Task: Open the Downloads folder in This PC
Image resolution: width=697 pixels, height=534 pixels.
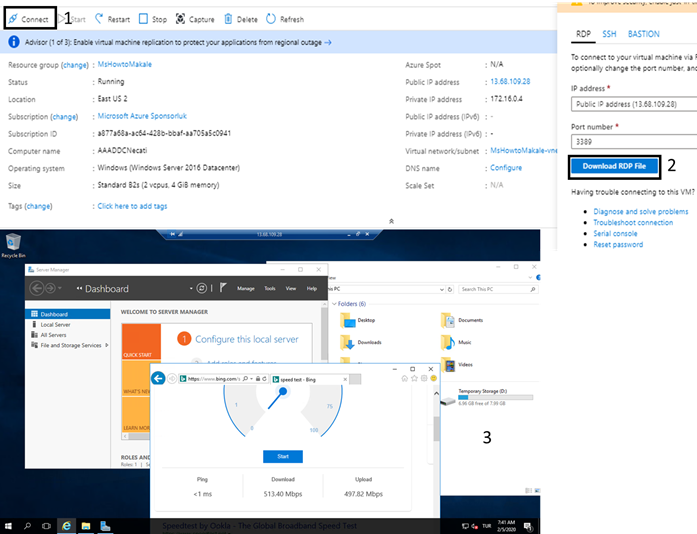Action: coord(361,342)
